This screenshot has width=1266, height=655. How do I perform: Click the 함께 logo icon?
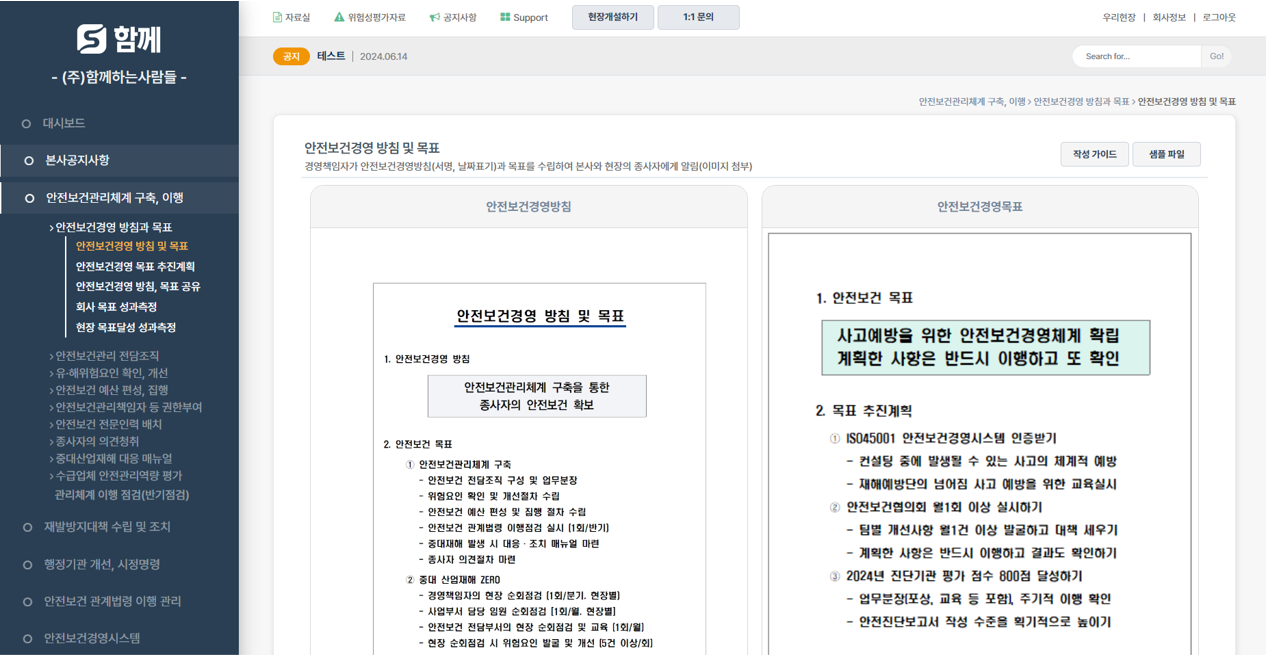[91, 39]
